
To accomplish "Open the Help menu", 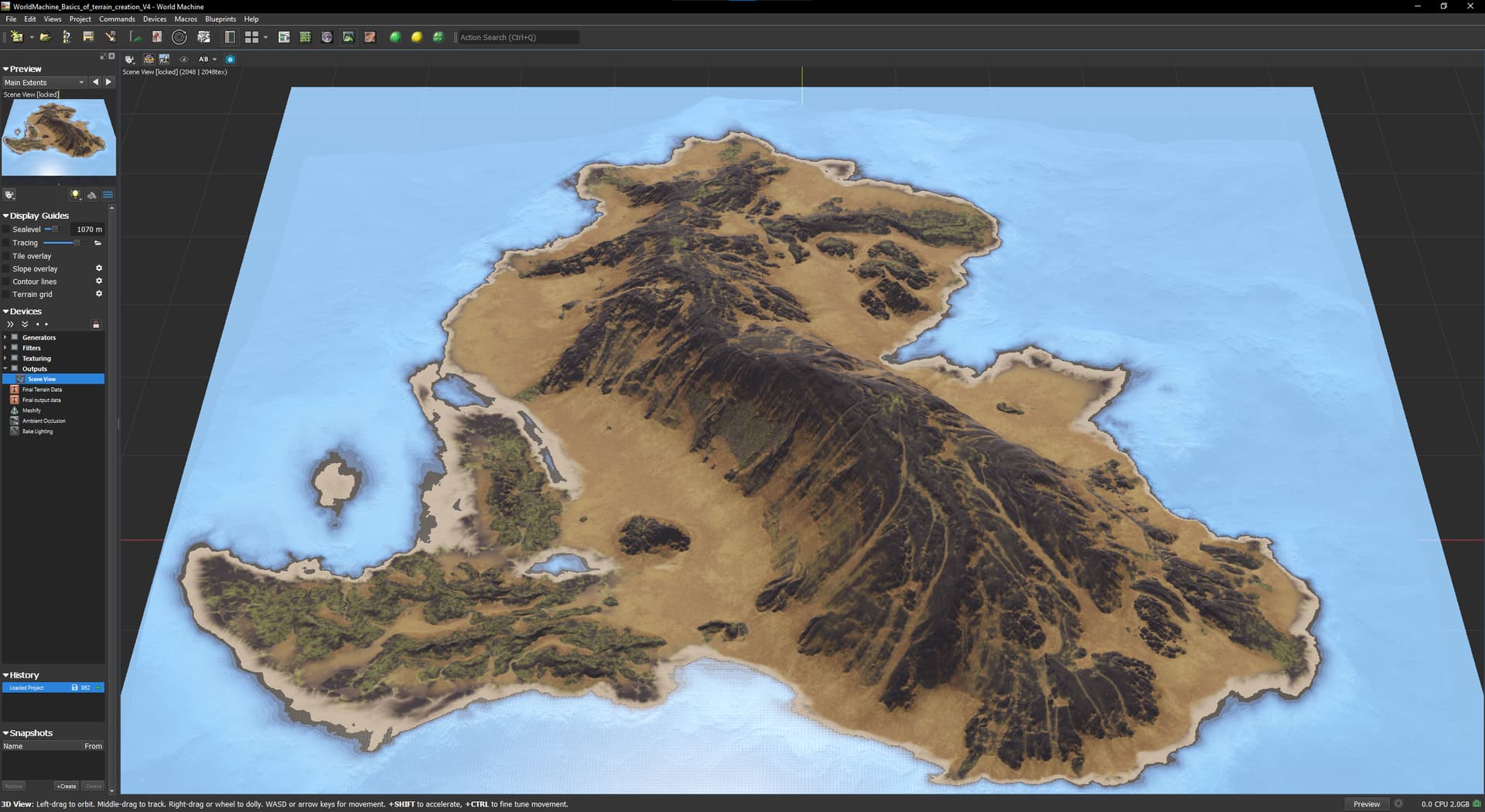I will (251, 19).
